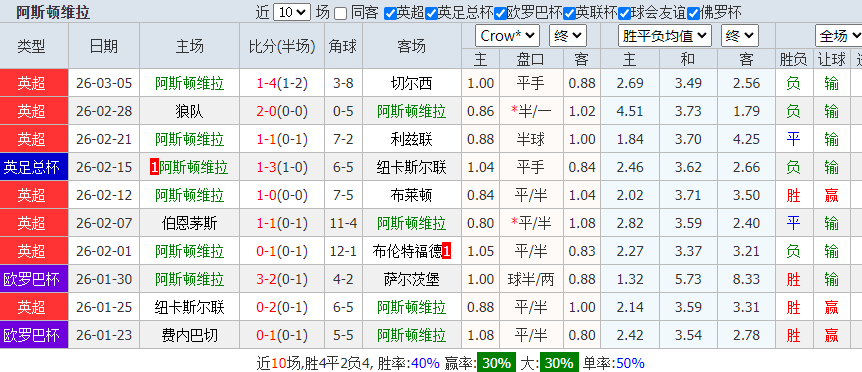Screen dimensions: 862x372
Task: Uncheck the 英足总杯 filter checkbox
Action: (432, 13)
